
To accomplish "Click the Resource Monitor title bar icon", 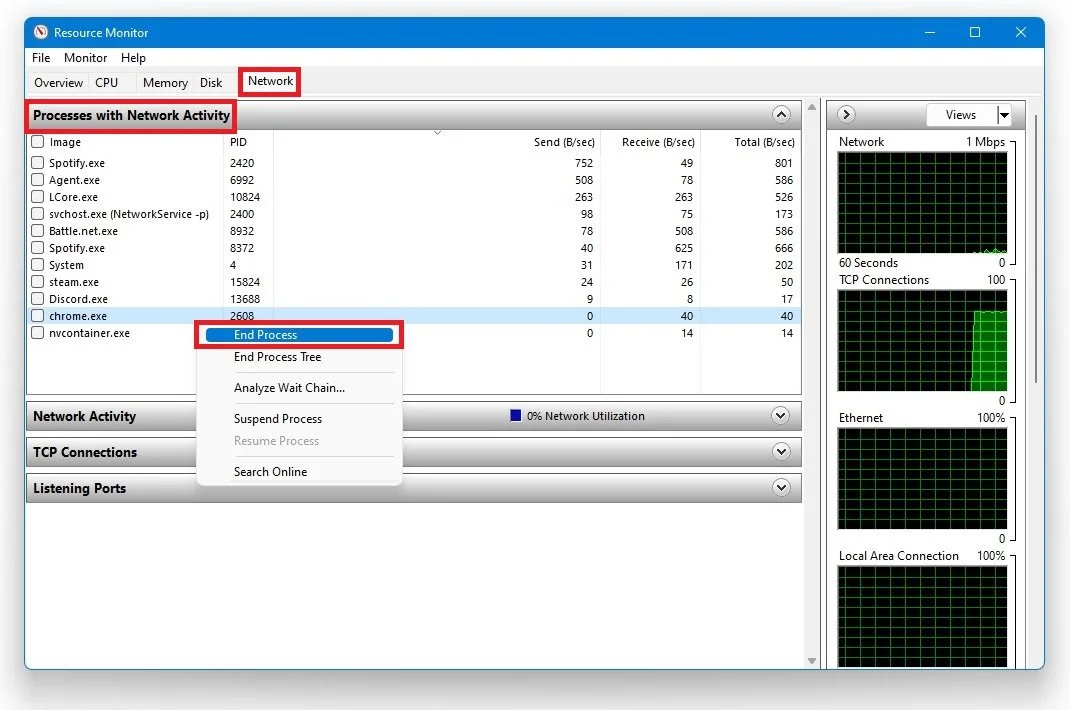I will tap(40, 32).
